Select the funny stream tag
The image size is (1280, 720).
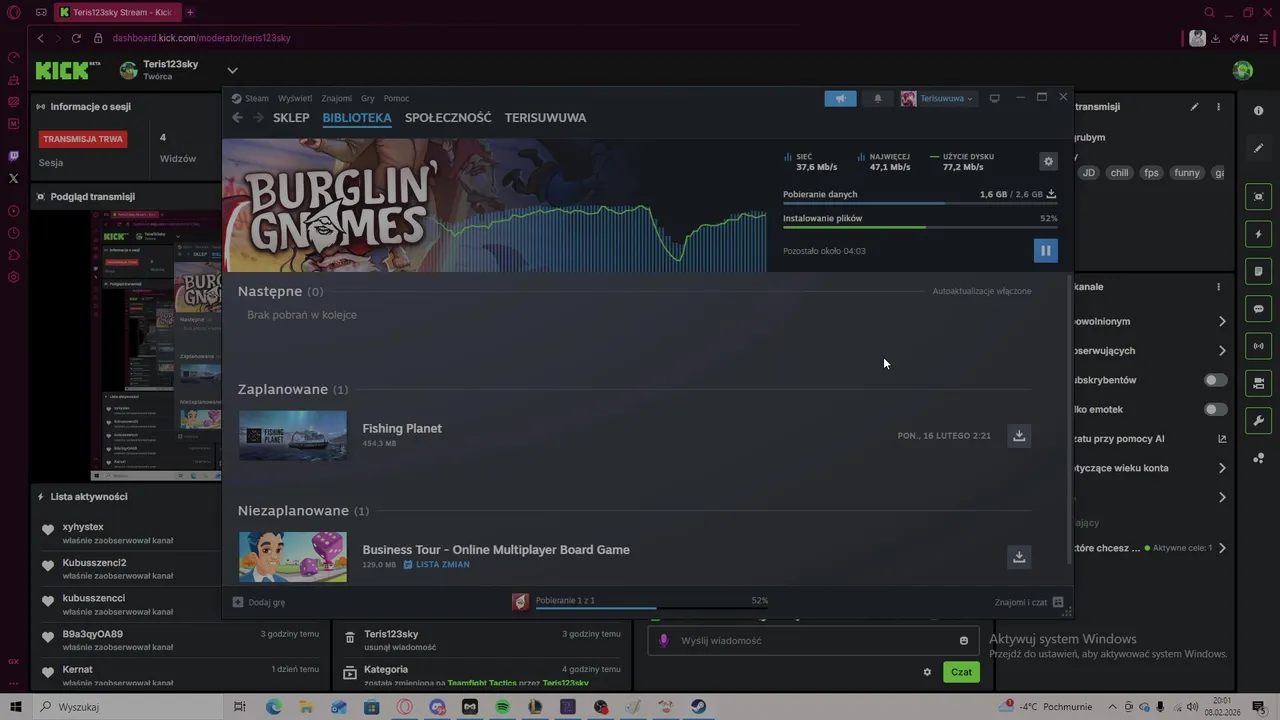1187,173
